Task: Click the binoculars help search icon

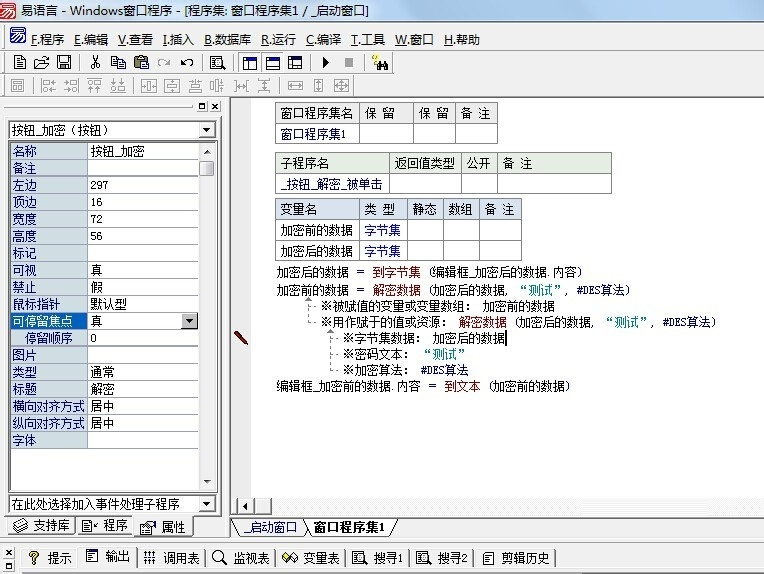Action: [380, 62]
